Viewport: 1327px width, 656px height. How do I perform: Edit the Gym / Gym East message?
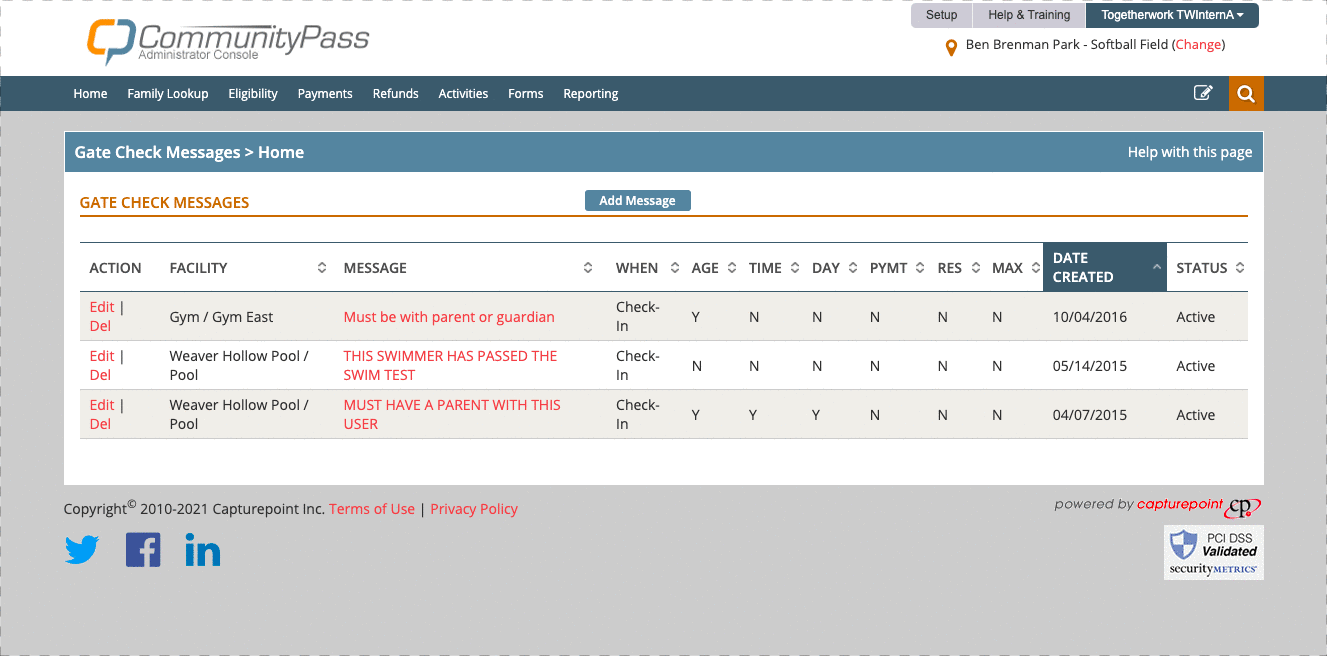102,307
